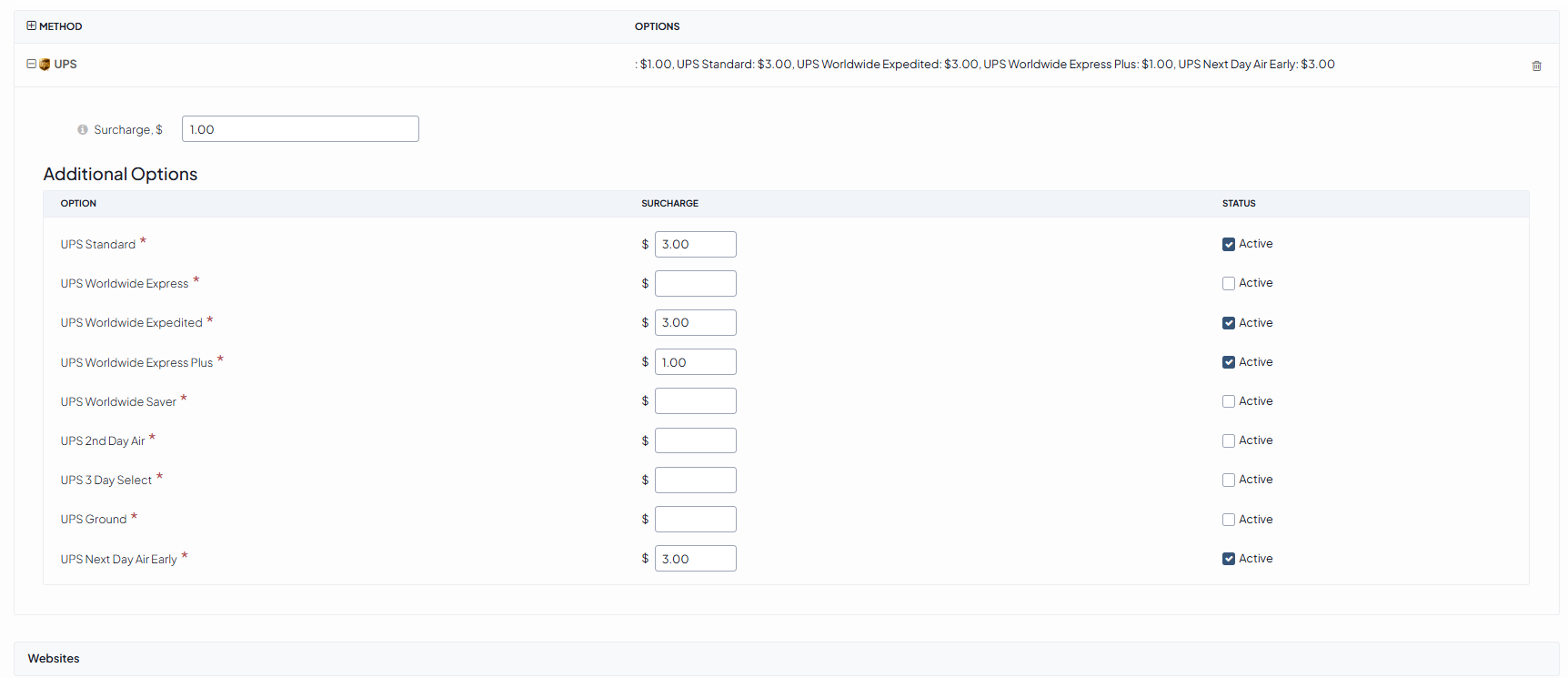Image resolution: width=1568 pixels, height=678 pixels.
Task: Click the UPS Next Day Air Early label
Action: pos(119,560)
